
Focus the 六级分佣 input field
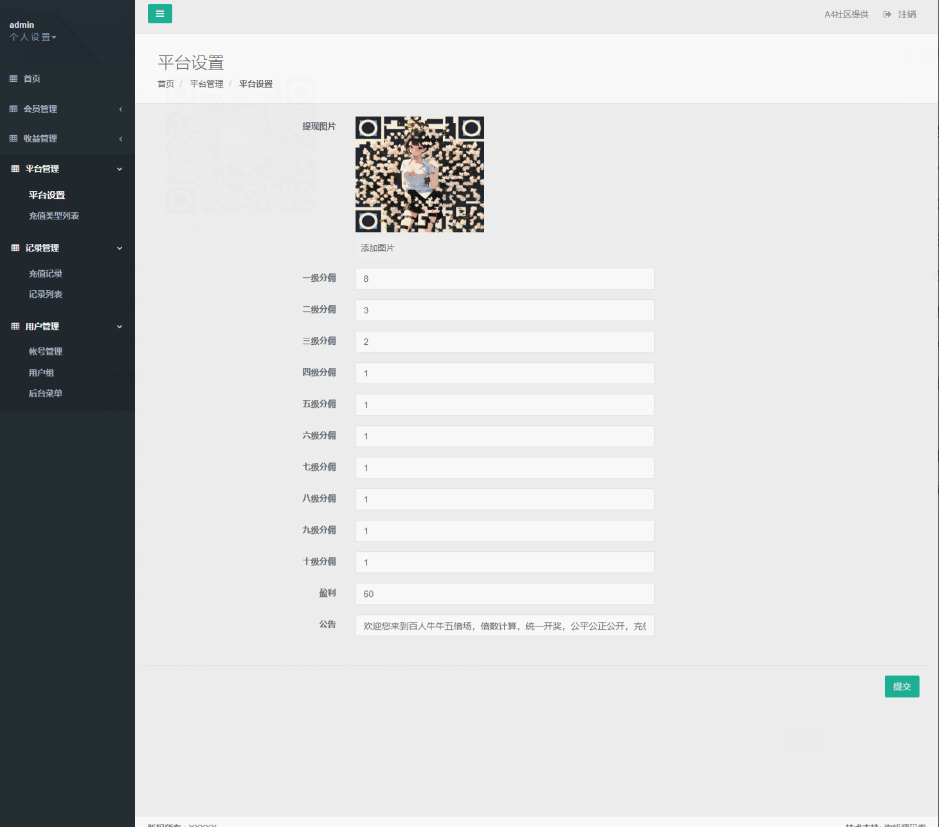[x=505, y=436]
